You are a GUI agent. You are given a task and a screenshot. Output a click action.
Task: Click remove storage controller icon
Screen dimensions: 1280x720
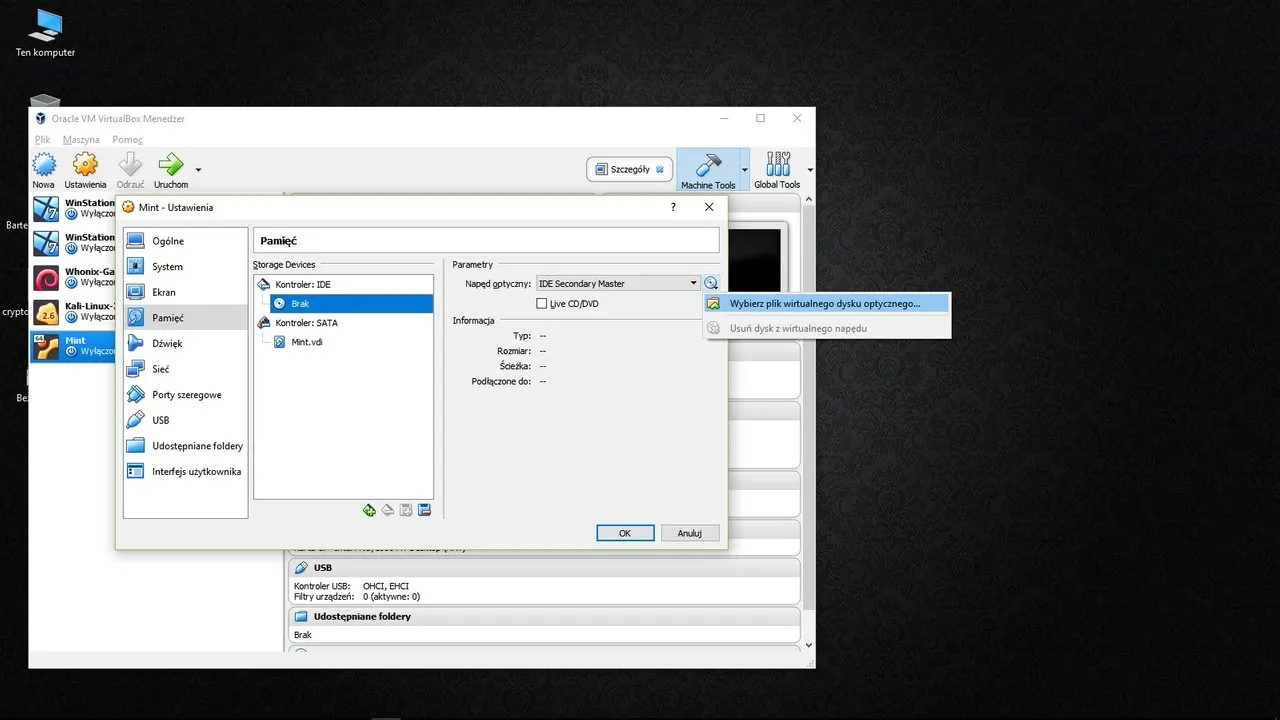coord(388,510)
